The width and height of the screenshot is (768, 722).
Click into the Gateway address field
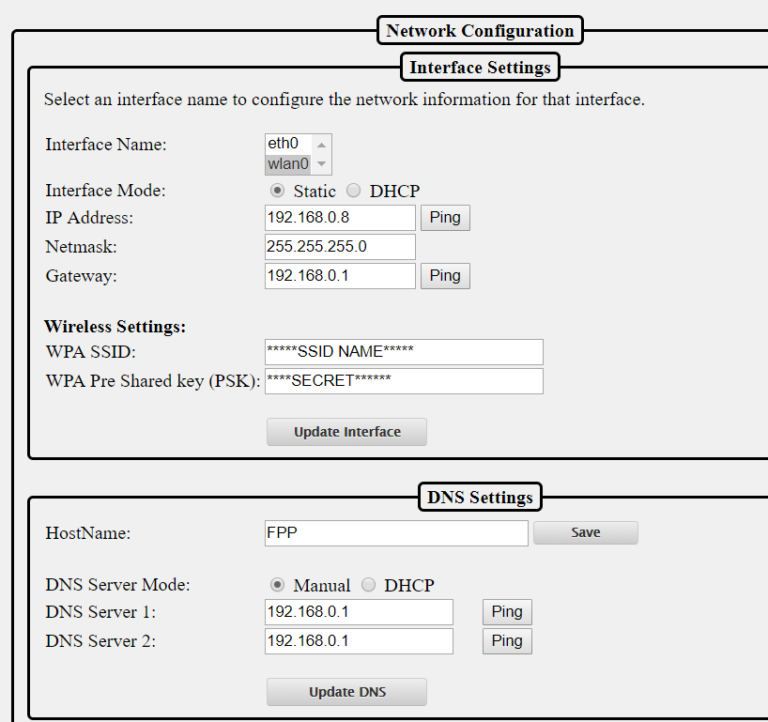(x=339, y=276)
